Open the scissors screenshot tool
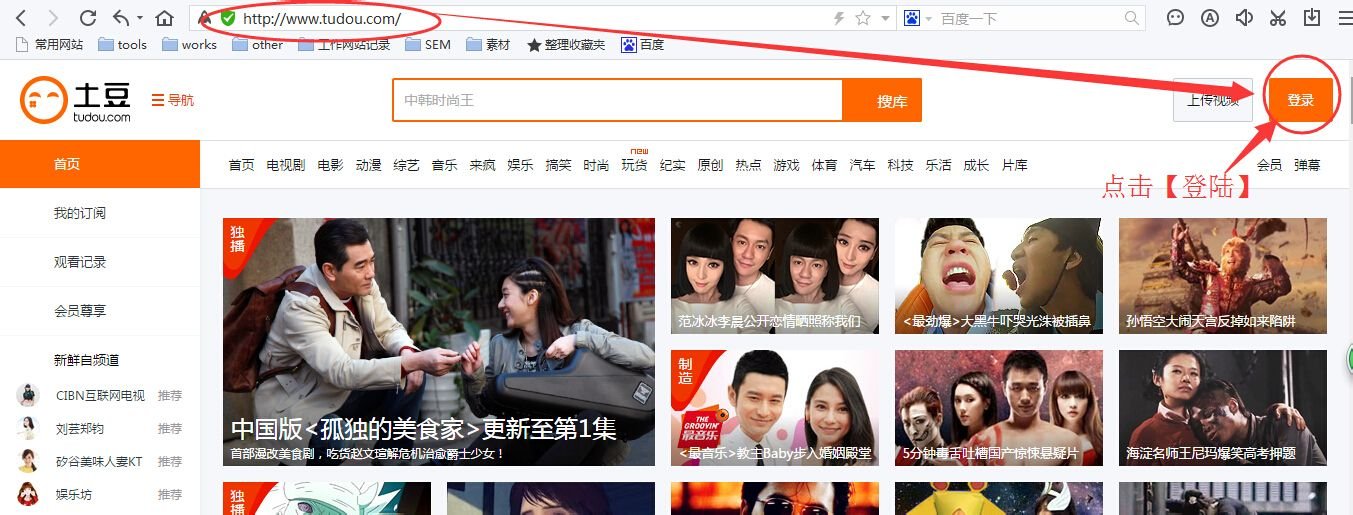The height and width of the screenshot is (515, 1353). [1278, 18]
